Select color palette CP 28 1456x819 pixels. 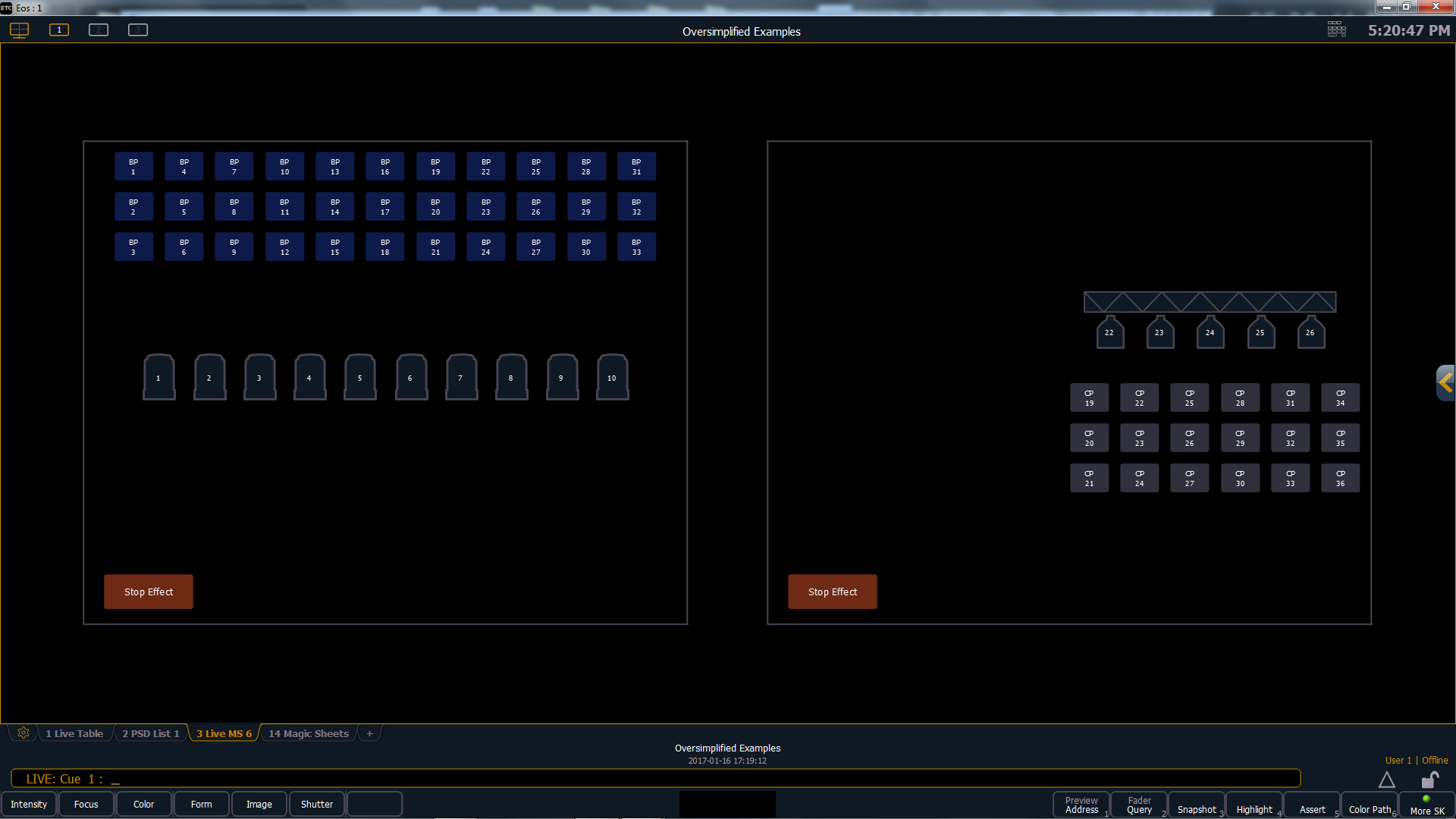pyautogui.click(x=1240, y=397)
